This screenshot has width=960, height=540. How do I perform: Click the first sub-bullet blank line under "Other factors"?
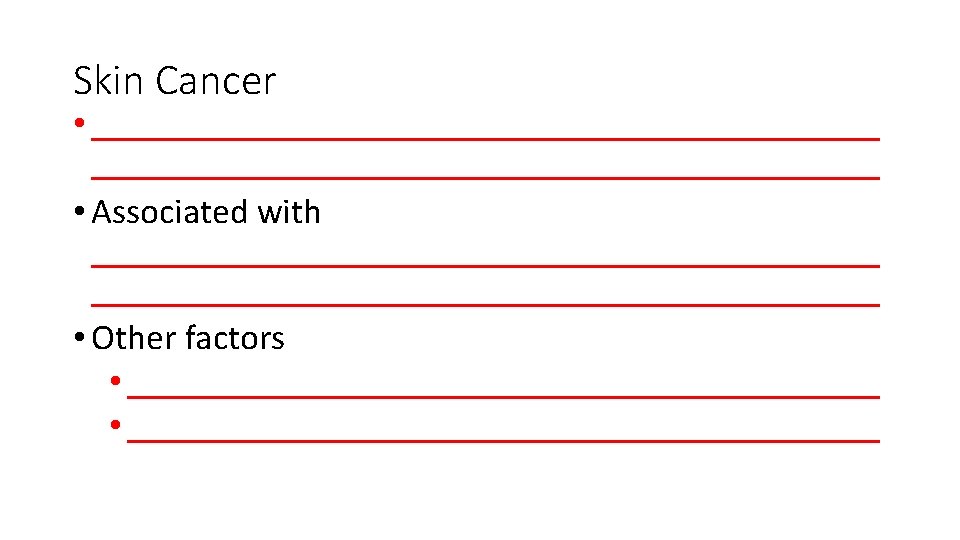click(x=503, y=395)
